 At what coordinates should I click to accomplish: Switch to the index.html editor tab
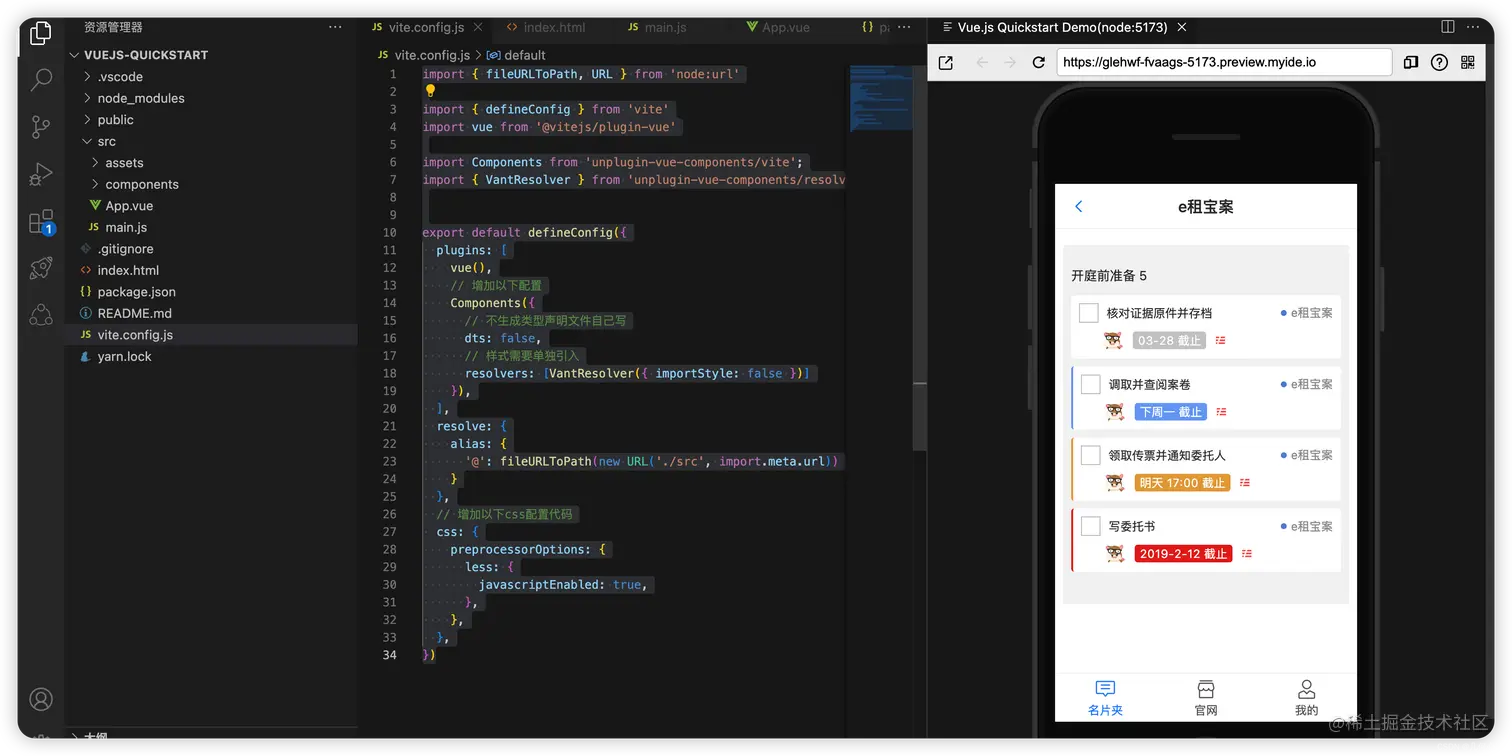(545, 27)
